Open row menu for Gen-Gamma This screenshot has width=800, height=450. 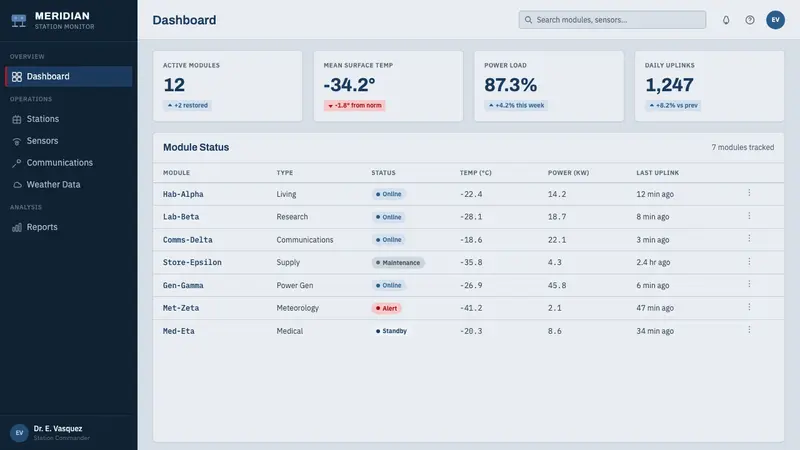coord(749,284)
